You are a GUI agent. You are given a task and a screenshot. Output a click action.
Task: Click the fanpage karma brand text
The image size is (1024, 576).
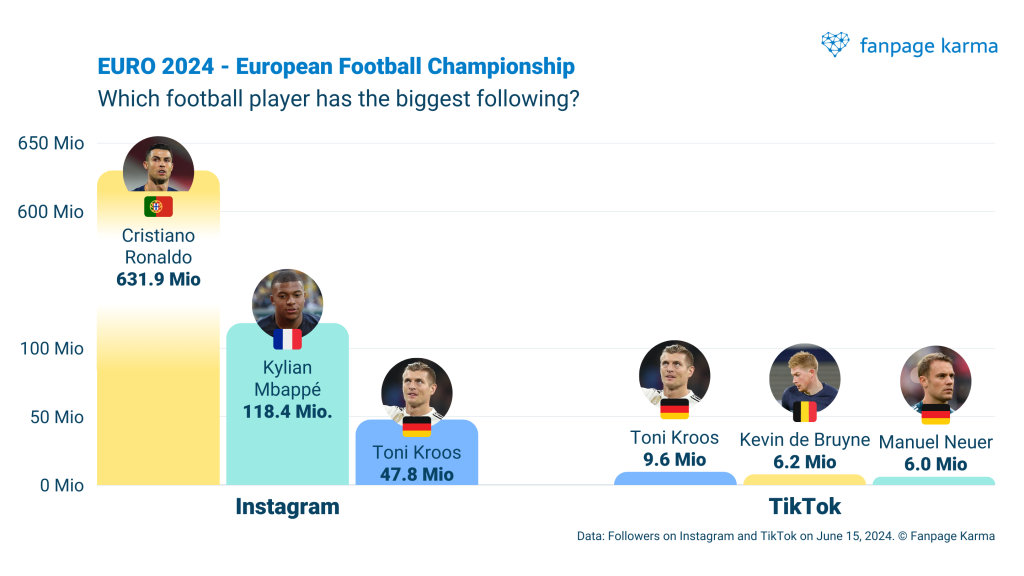(x=927, y=45)
